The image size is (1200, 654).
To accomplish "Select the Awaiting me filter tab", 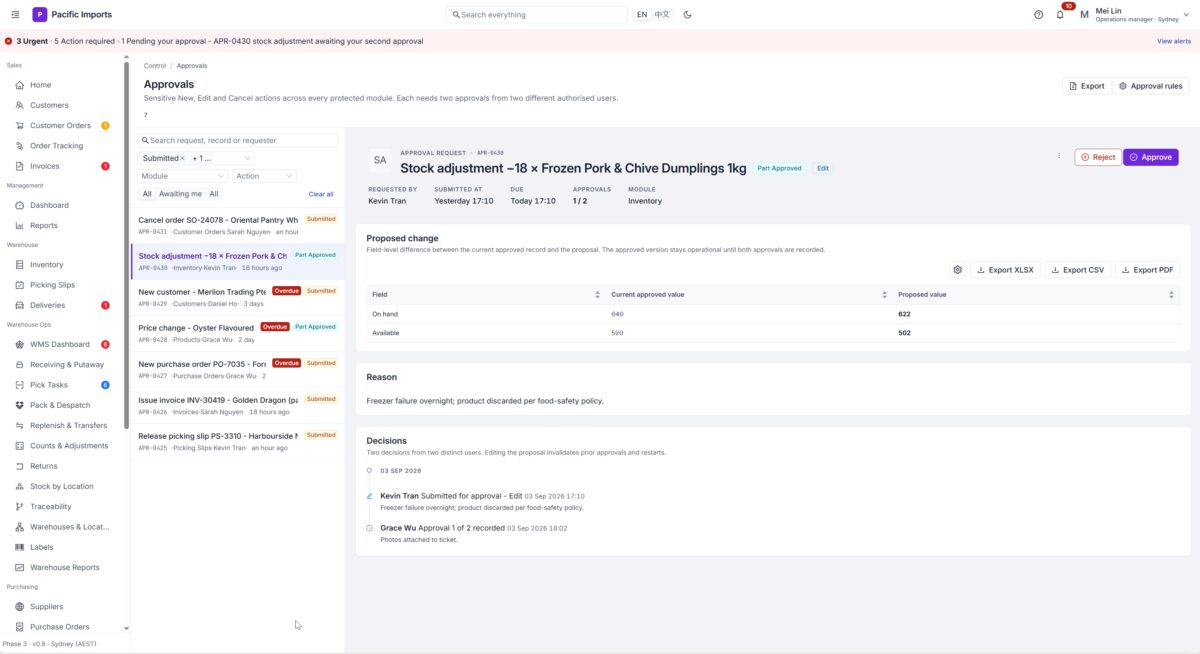I will pyautogui.click(x=180, y=194).
